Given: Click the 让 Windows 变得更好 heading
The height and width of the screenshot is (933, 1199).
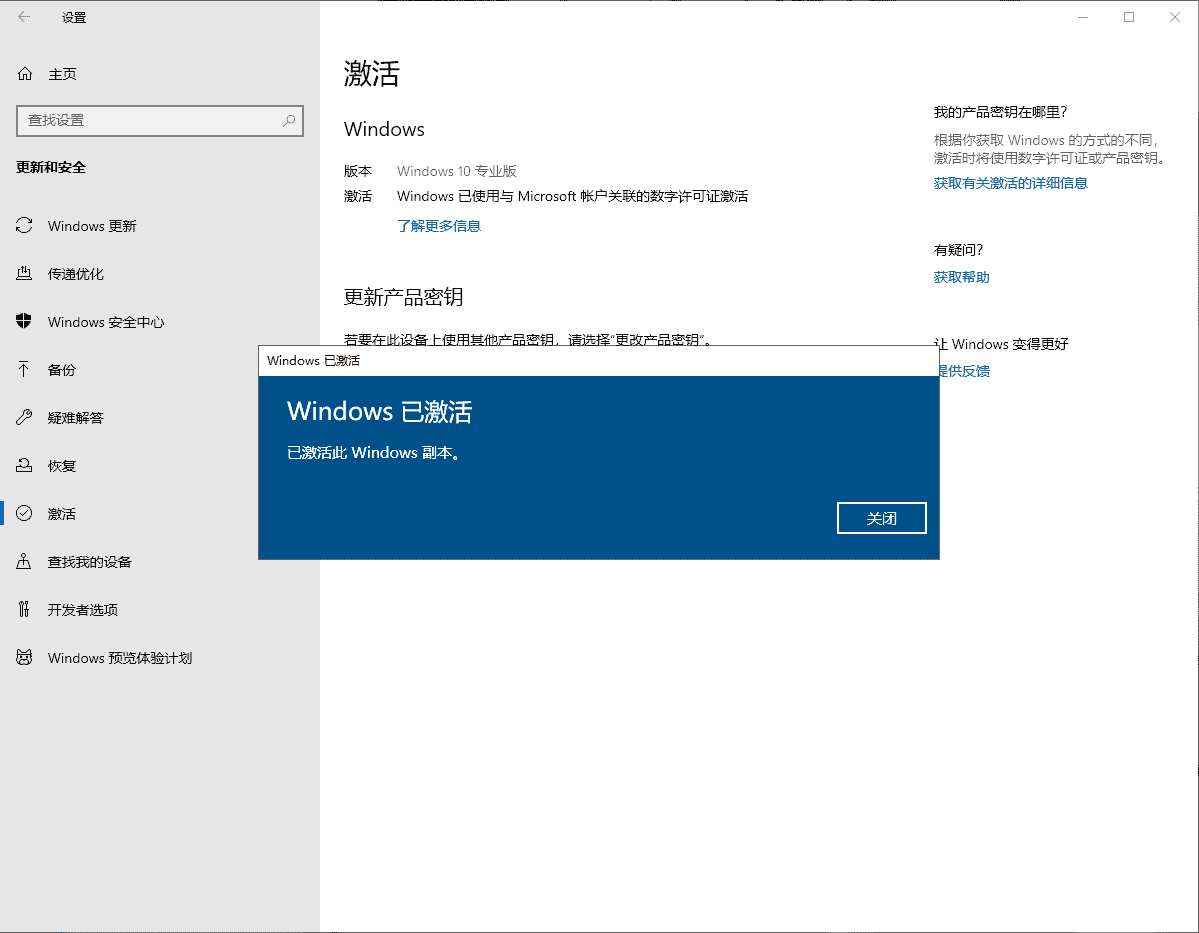Looking at the screenshot, I should [1003, 344].
